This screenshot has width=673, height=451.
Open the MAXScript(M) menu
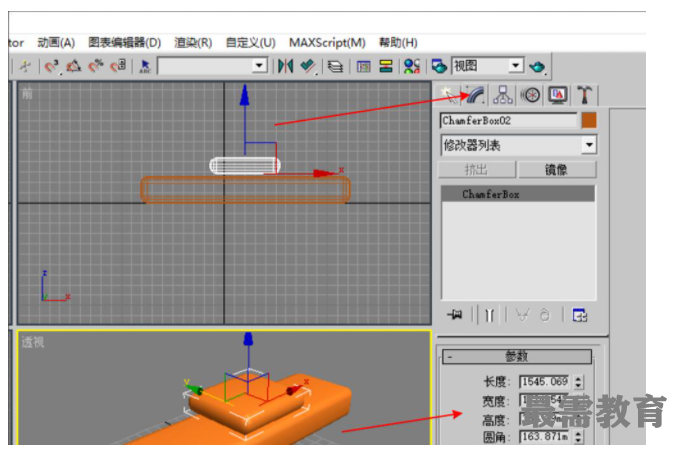[327, 42]
